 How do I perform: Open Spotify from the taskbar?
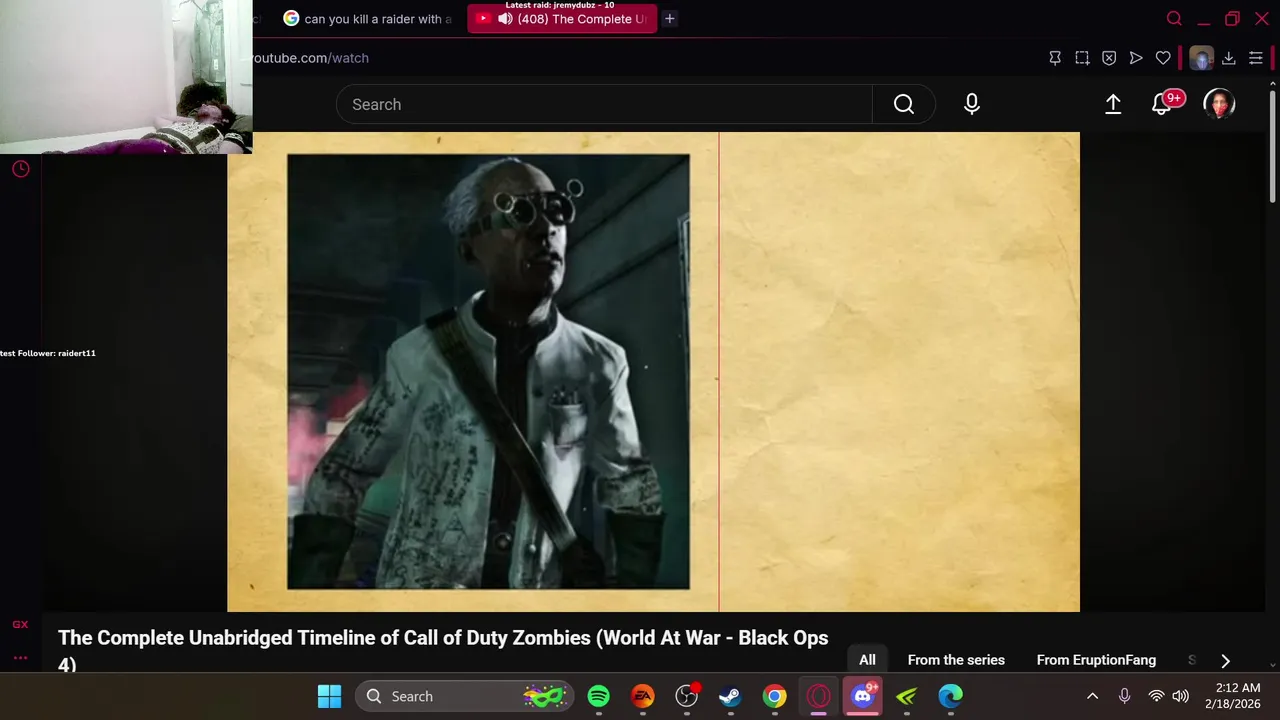coord(599,696)
